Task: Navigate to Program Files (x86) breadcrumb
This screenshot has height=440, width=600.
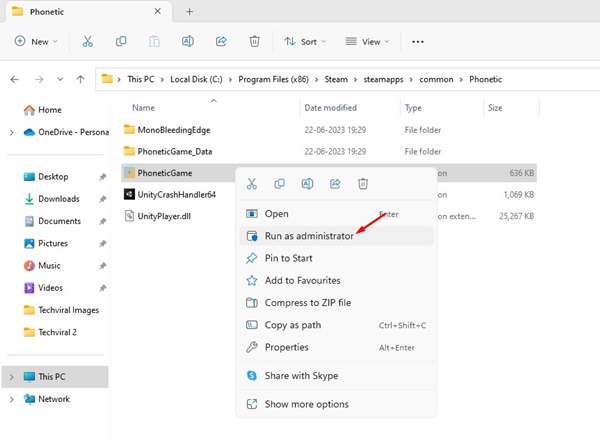Action: [x=273, y=79]
